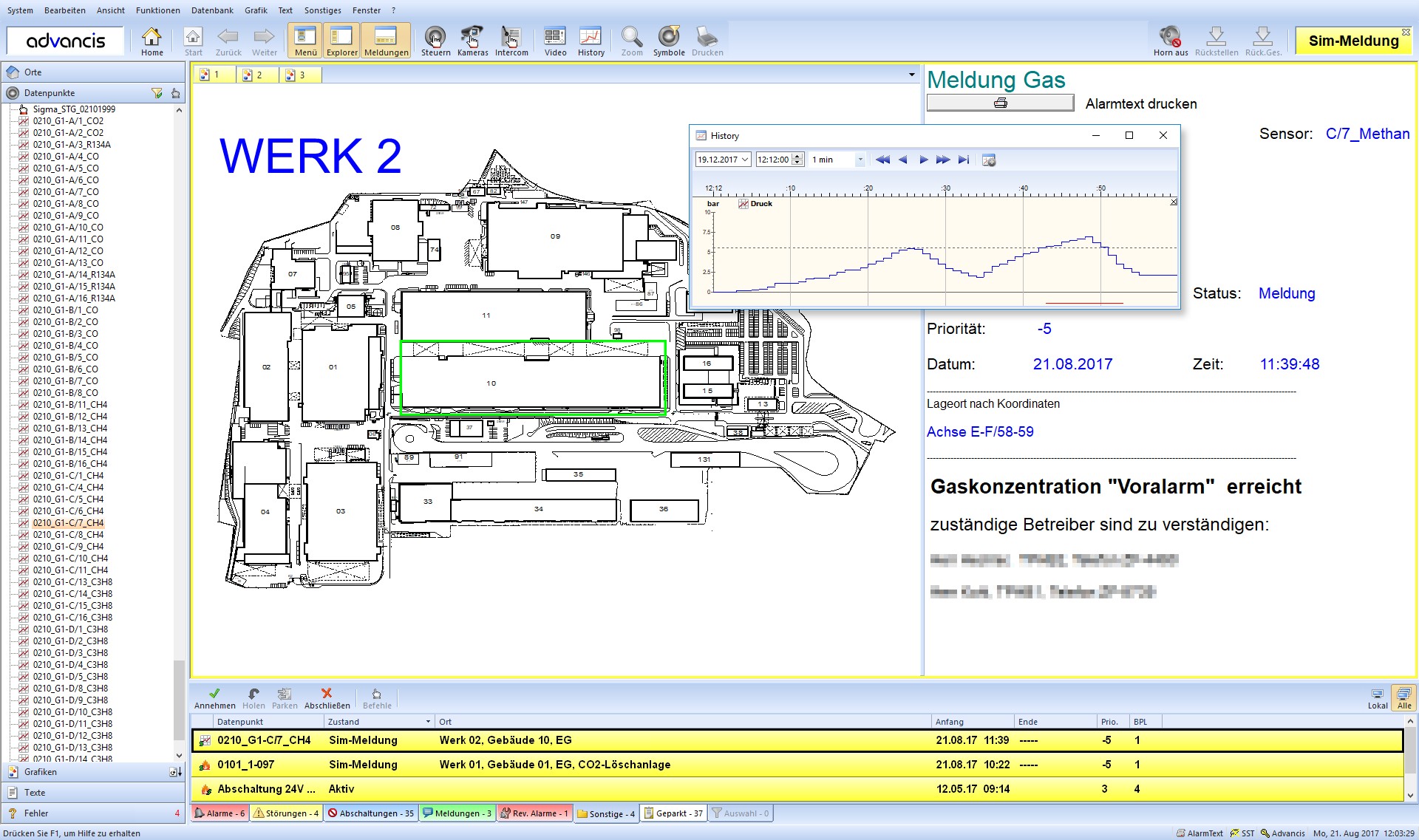Open the Sonstiges menu
1419x840 pixels.
coord(322,10)
